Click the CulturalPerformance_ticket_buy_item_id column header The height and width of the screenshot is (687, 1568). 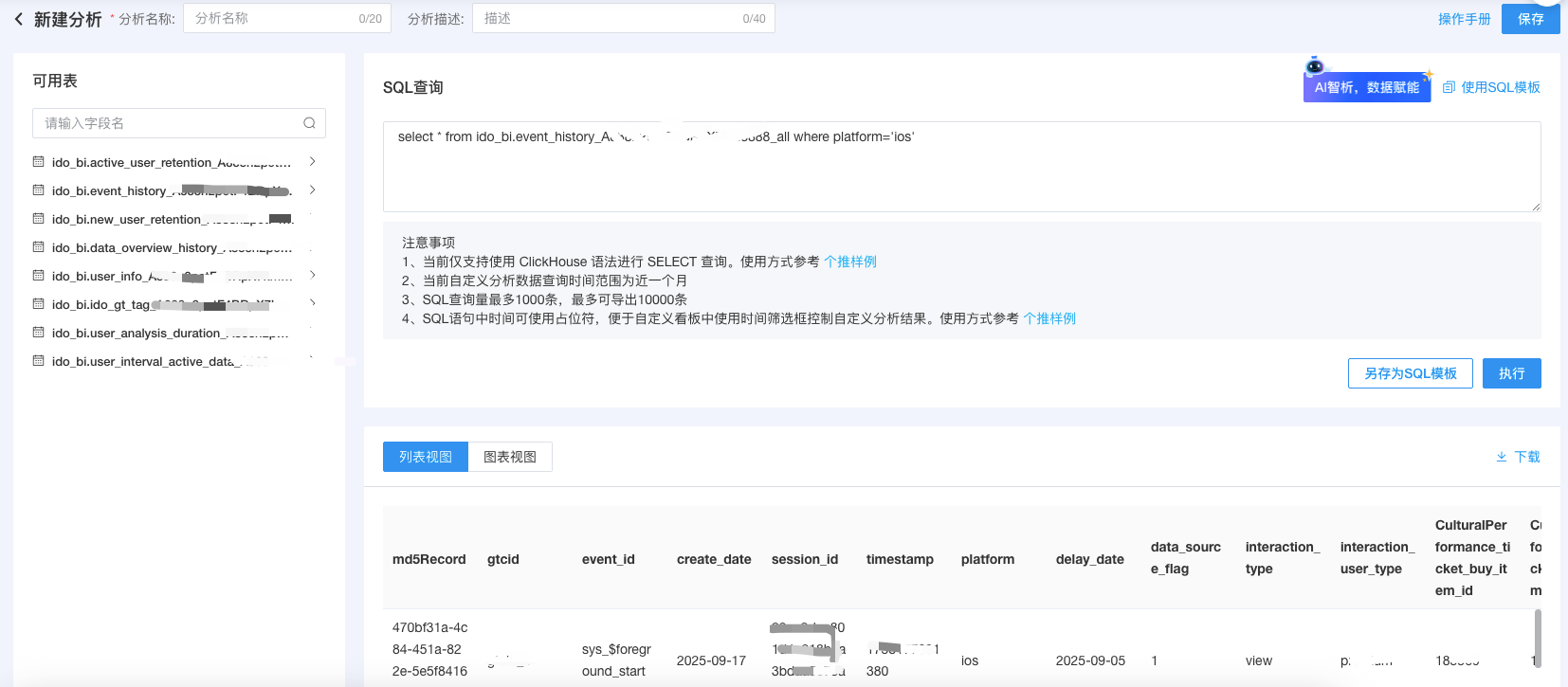[x=1471, y=558]
